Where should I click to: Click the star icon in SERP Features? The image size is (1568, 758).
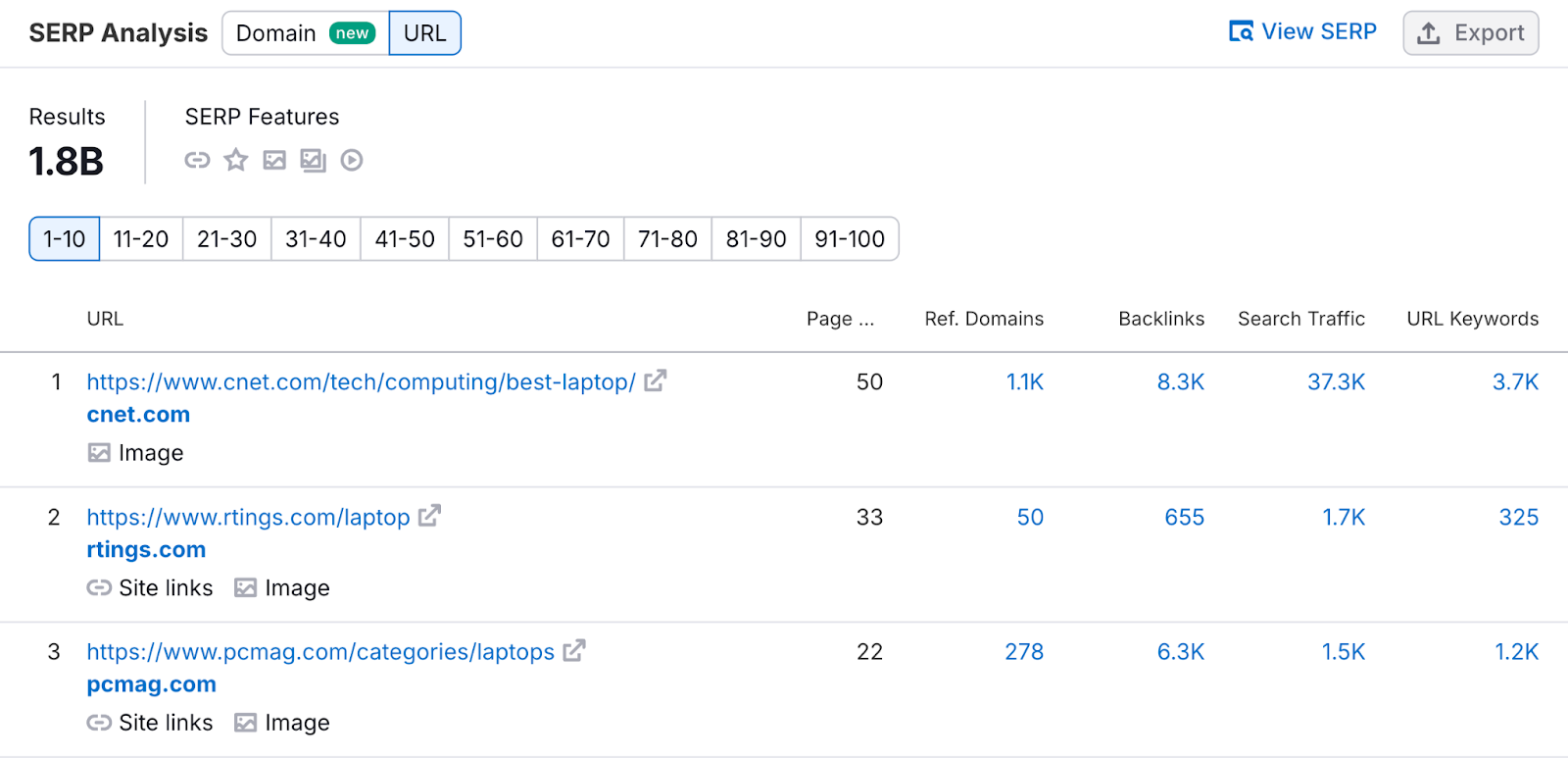(x=235, y=160)
